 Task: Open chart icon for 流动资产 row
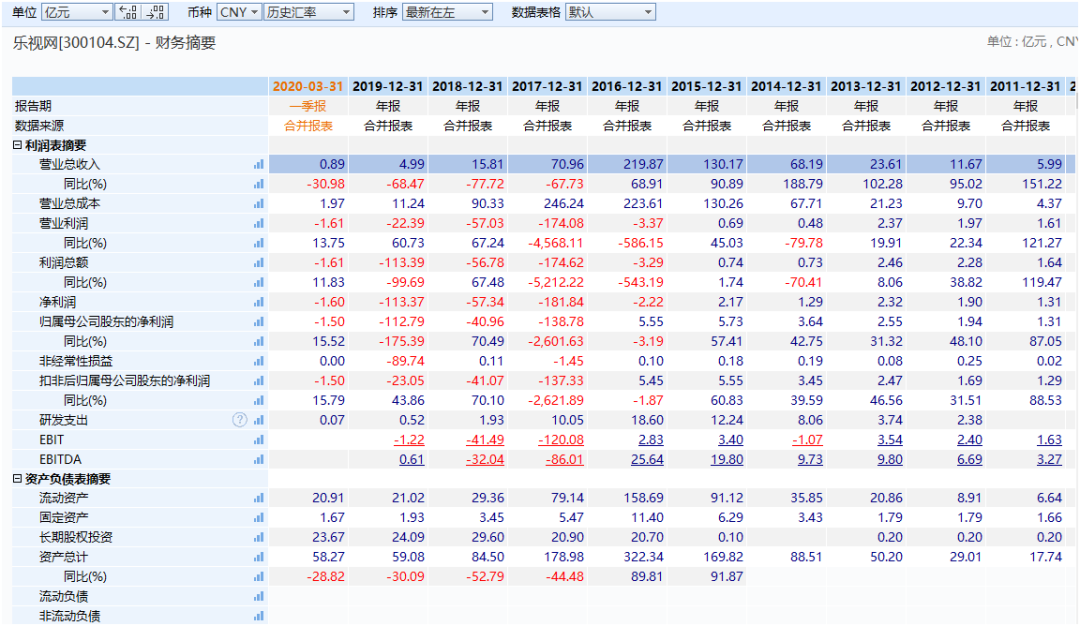coord(258,499)
